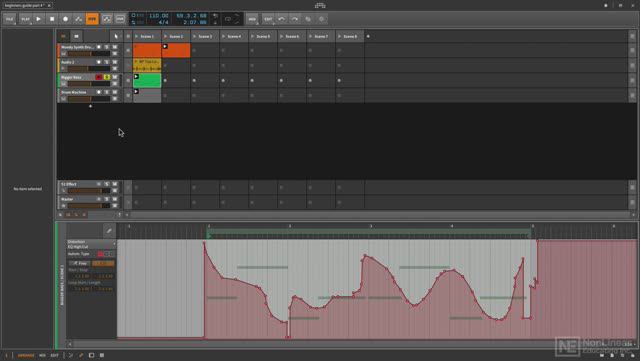This screenshot has width=640, height=361.
Task: Click the loop region bar in editor ruler
Action: coord(370,232)
